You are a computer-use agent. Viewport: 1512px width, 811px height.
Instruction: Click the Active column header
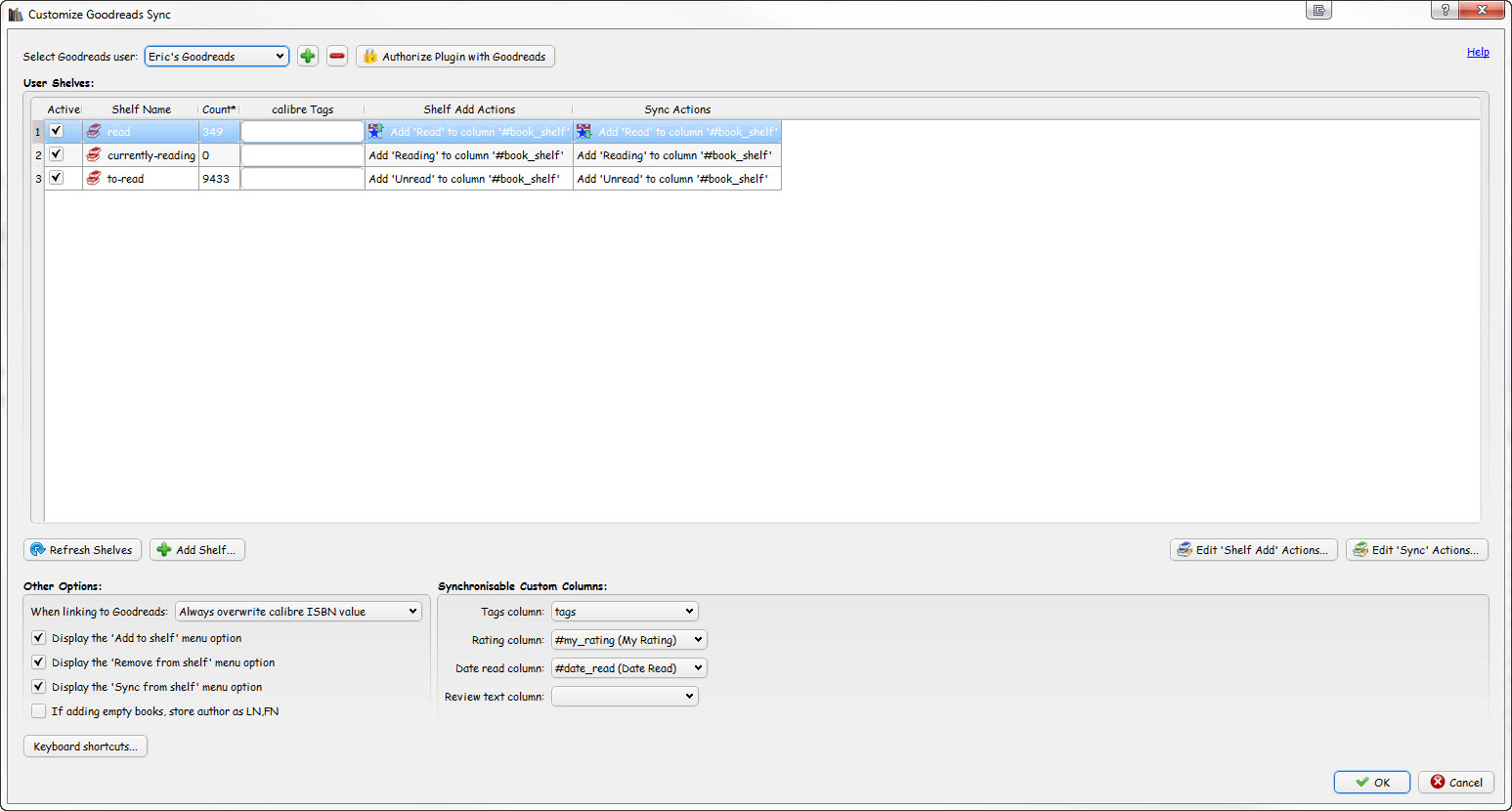point(64,109)
